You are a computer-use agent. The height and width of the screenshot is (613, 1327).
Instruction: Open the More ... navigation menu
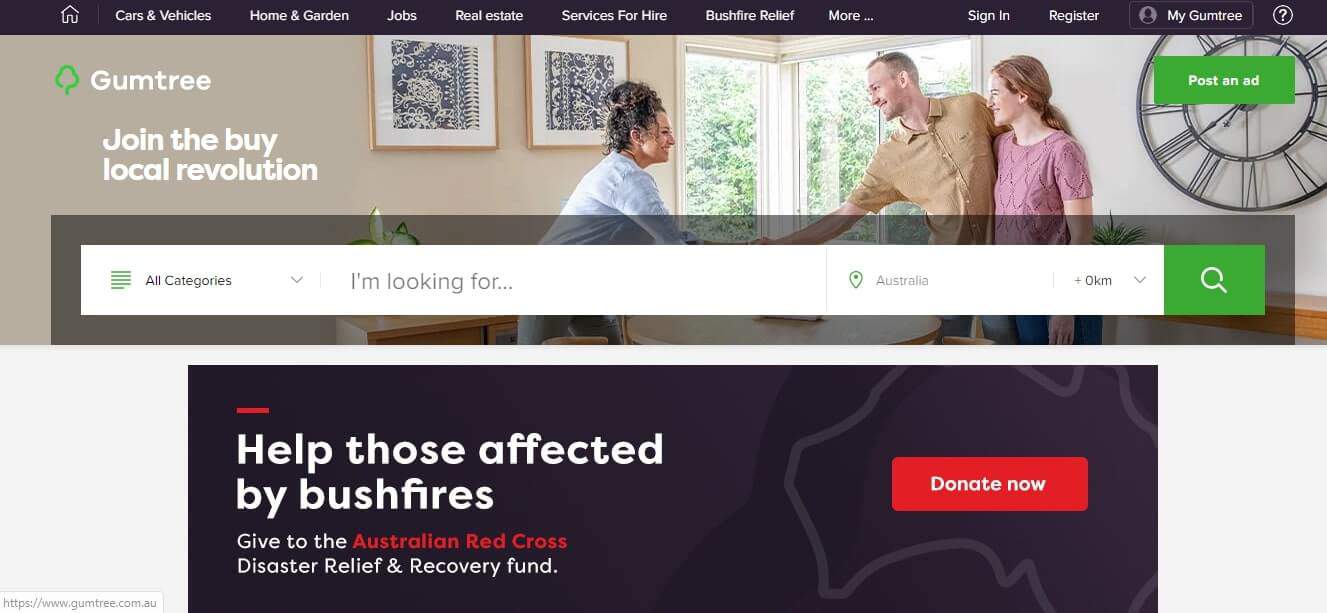(x=851, y=15)
